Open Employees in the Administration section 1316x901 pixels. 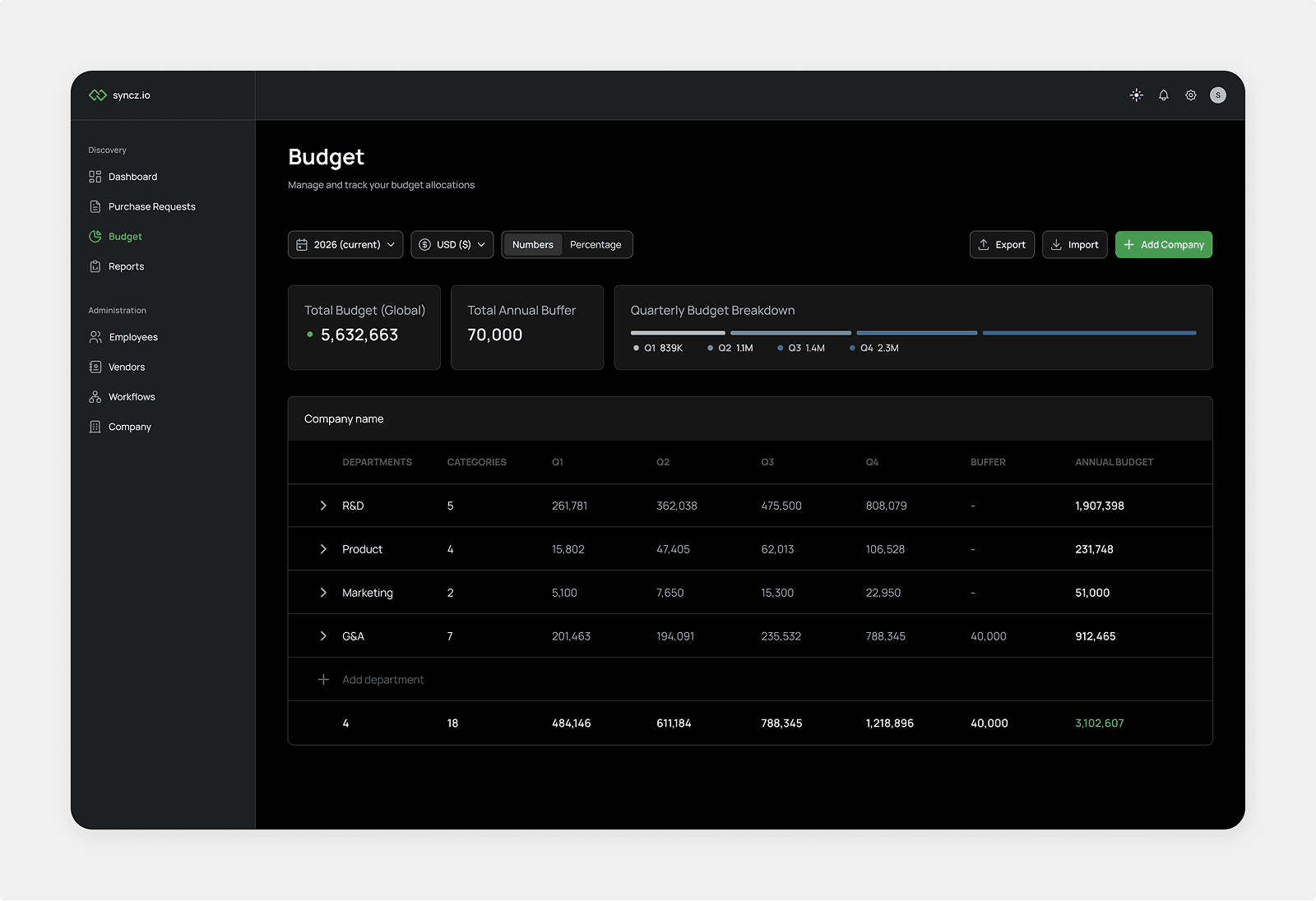[x=132, y=336]
